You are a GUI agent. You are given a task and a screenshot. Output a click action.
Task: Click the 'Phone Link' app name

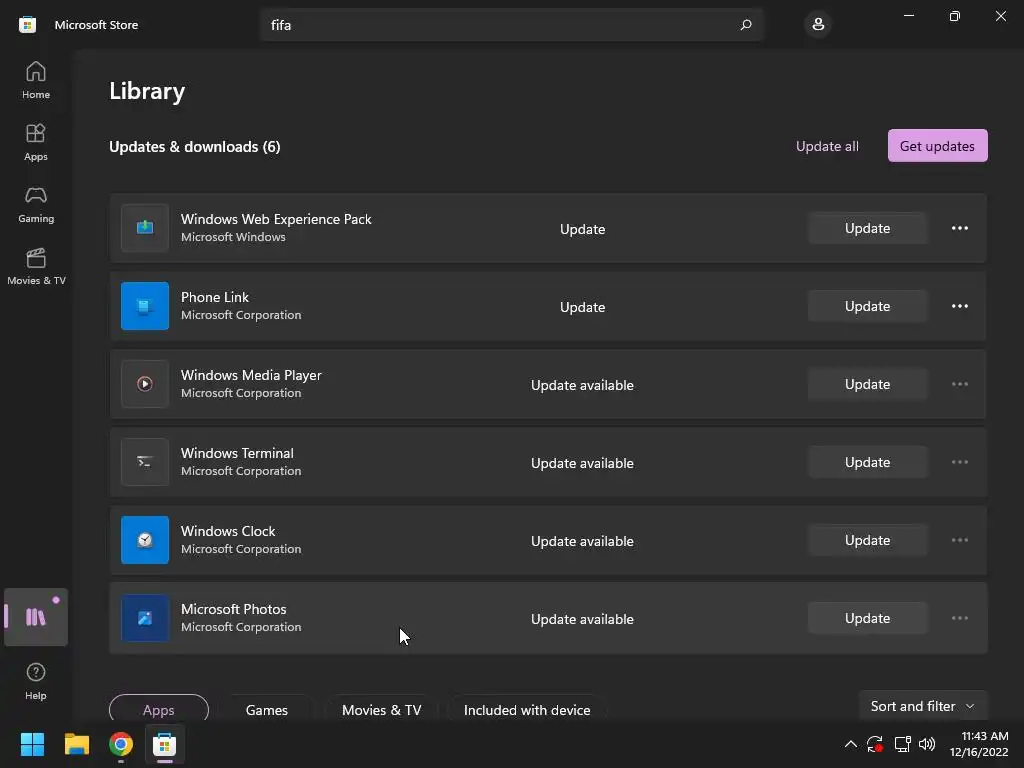click(x=215, y=297)
